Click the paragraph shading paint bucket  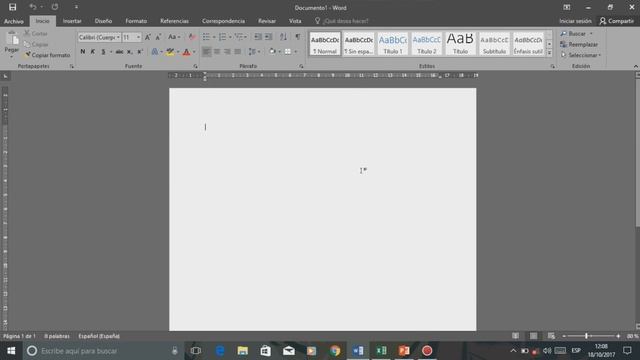[272, 51]
